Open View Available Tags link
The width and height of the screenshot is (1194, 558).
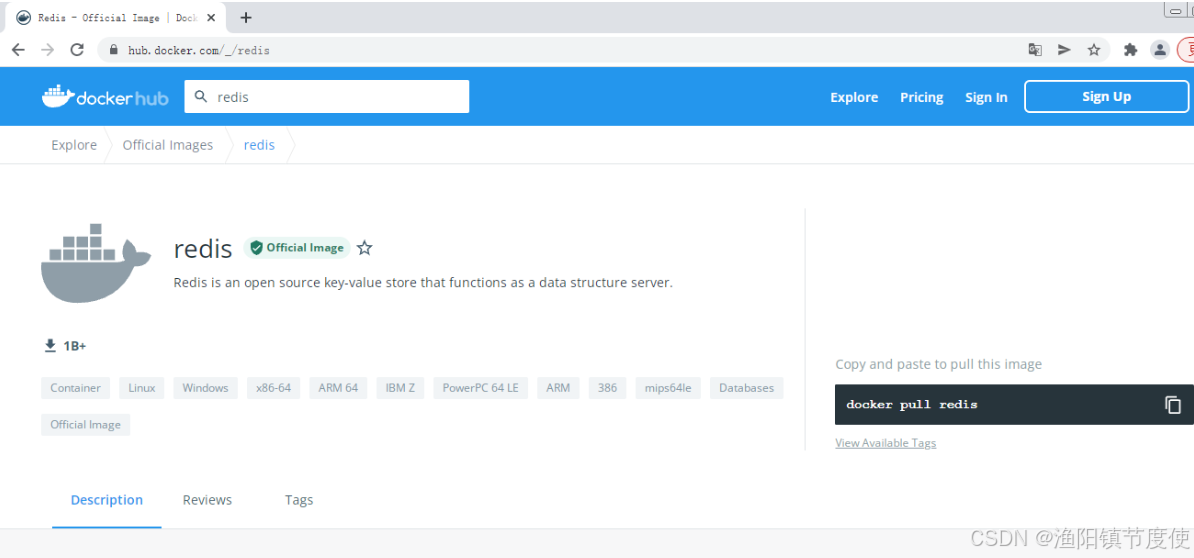point(886,443)
